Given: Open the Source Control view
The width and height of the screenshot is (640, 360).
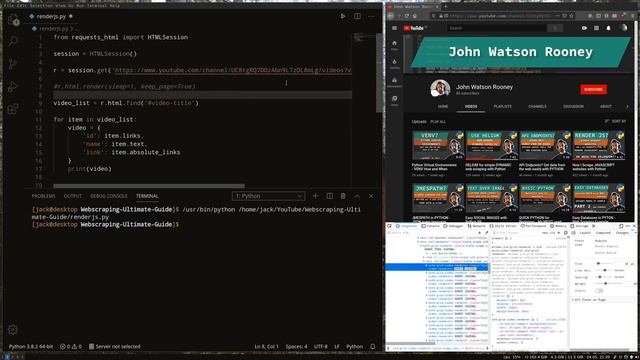Looking at the screenshot, I should tap(13, 64).
